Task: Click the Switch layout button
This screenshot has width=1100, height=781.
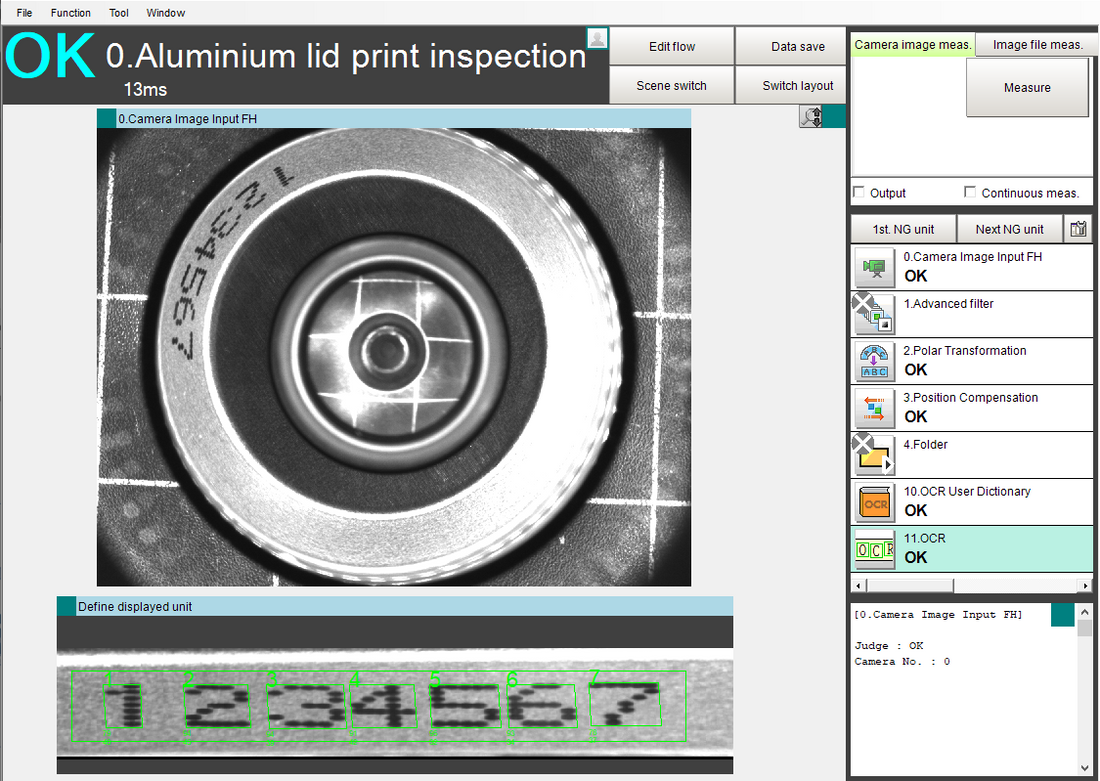Action: pos(797,85)
